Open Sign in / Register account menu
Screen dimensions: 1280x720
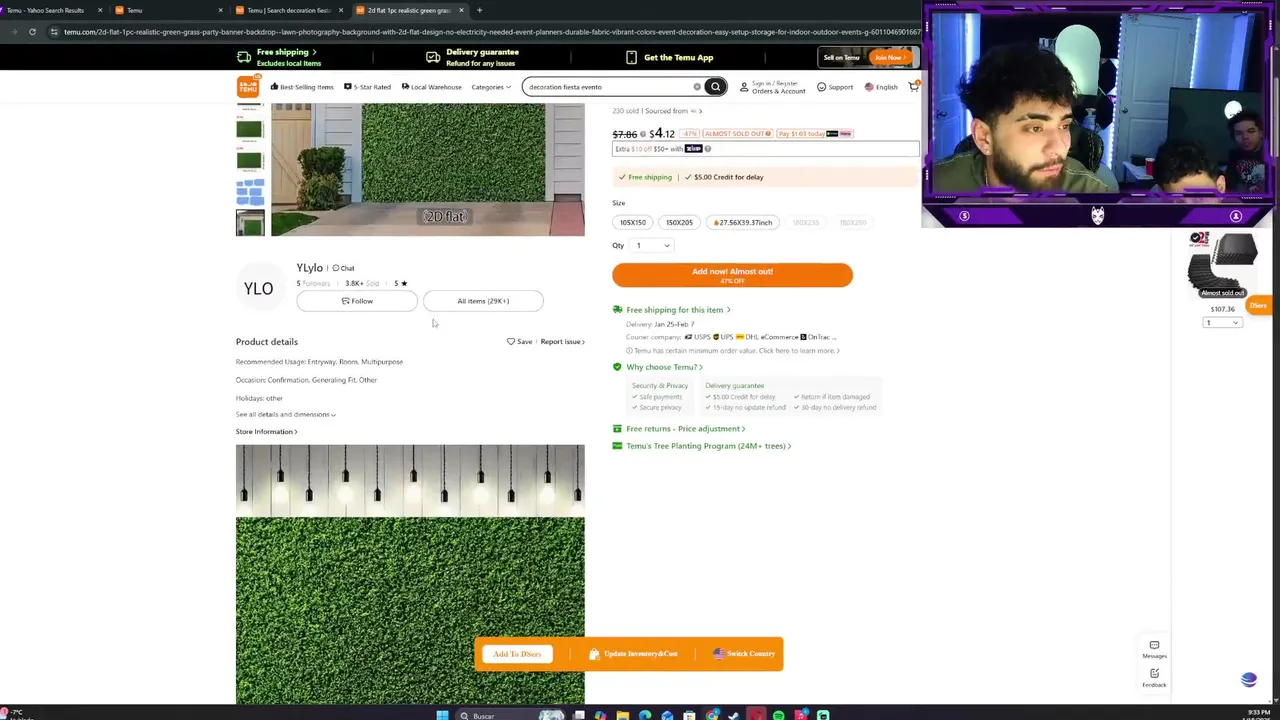tap(772, 87)
